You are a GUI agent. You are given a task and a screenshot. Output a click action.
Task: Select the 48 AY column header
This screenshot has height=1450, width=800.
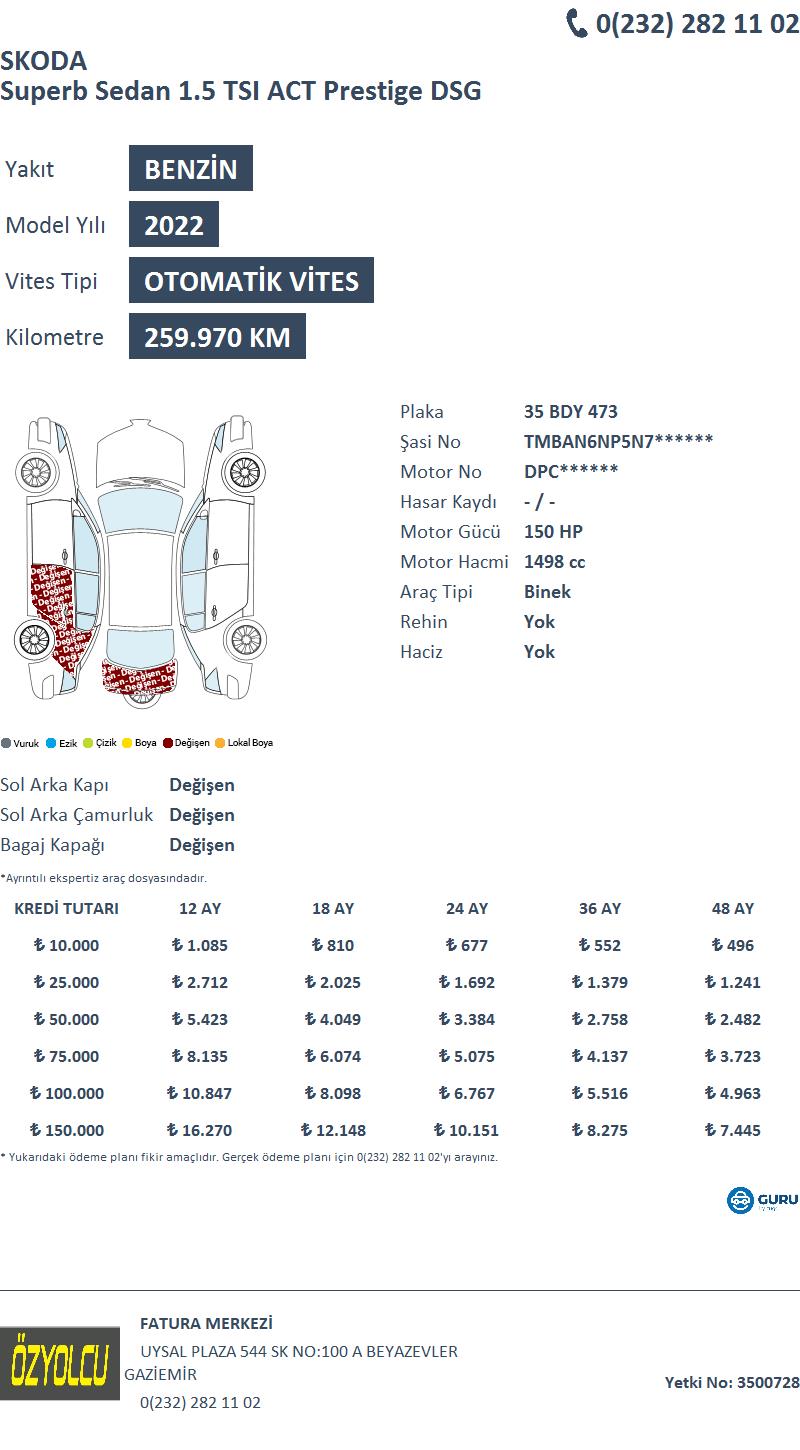[733, 908]
